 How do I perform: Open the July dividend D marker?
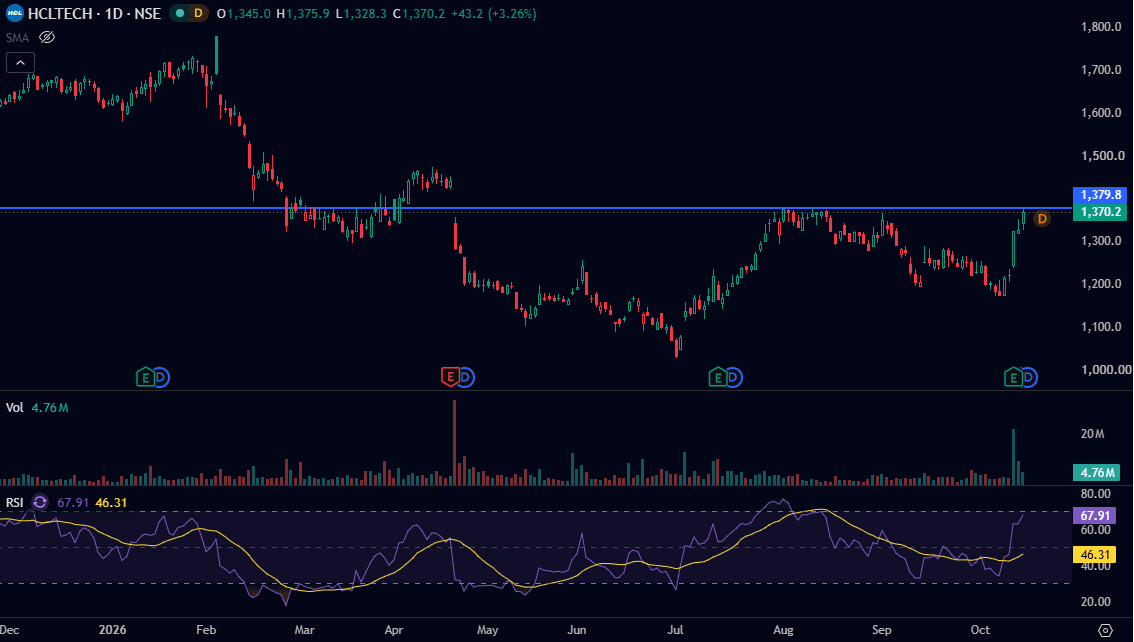733,377
